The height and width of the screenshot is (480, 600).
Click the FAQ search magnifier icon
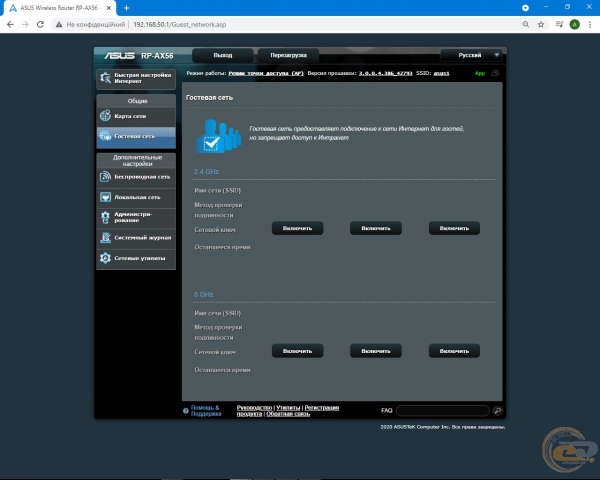click(497, 411)
